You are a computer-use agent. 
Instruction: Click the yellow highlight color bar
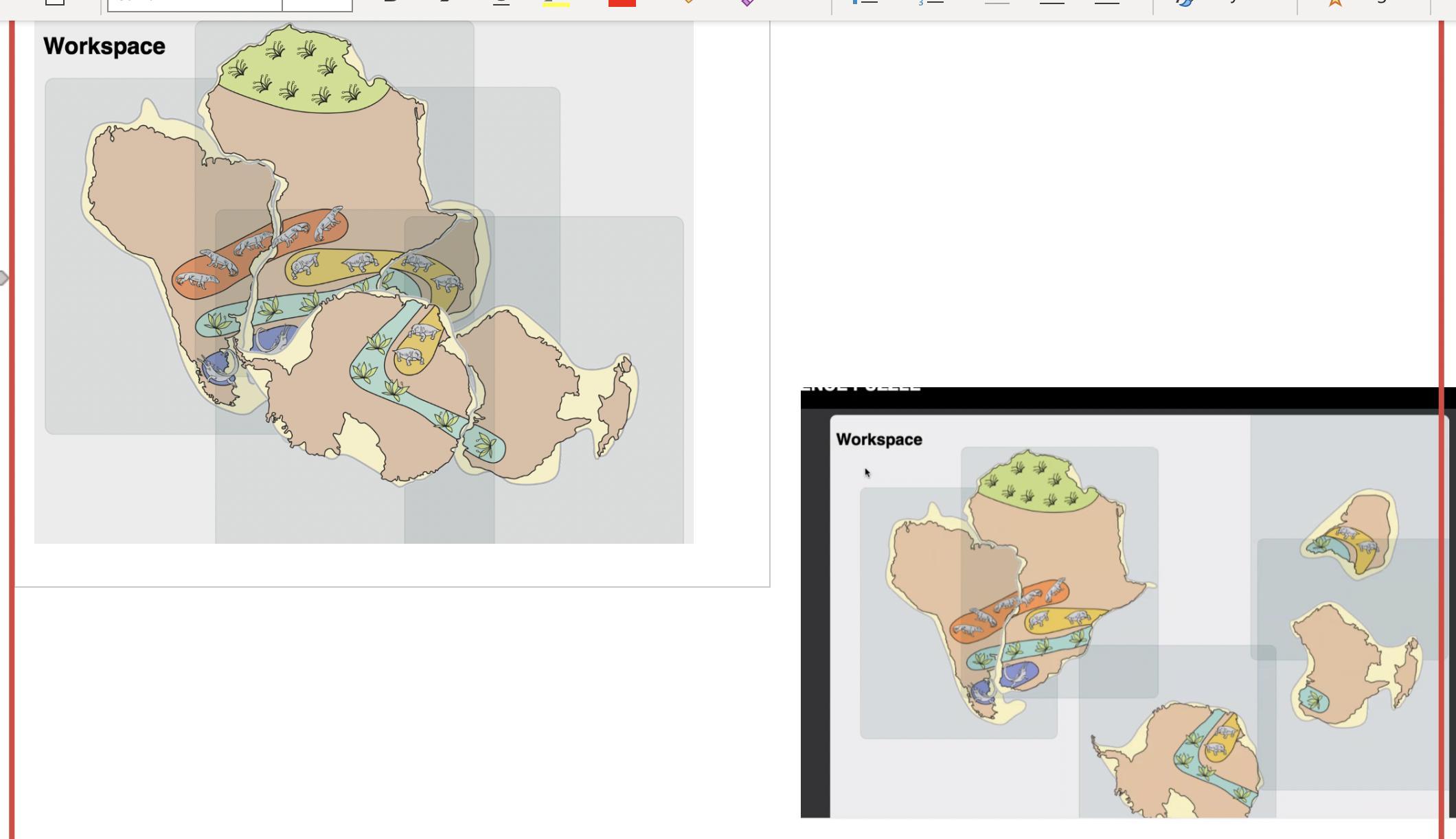556,3
